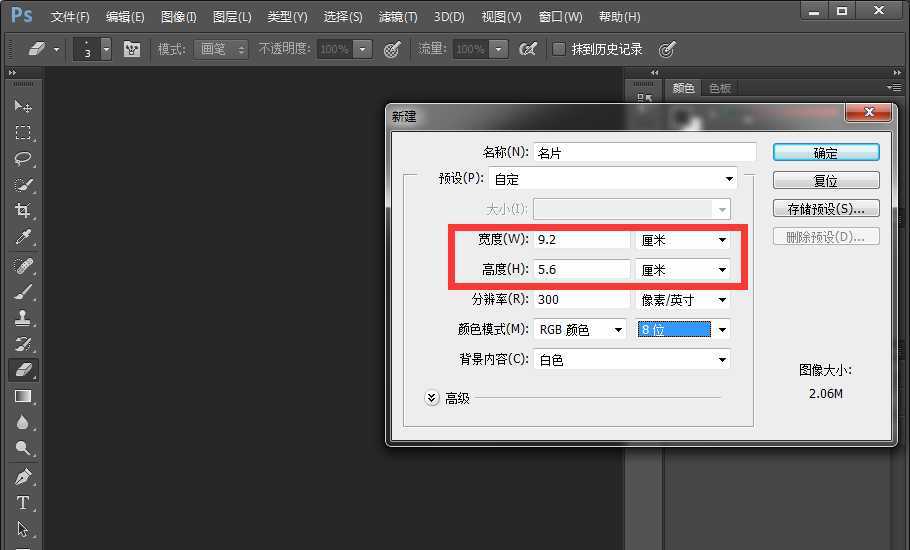Switch to the Swatches tab
Viewport: 910px width, 550px height.
click(720, 88)
